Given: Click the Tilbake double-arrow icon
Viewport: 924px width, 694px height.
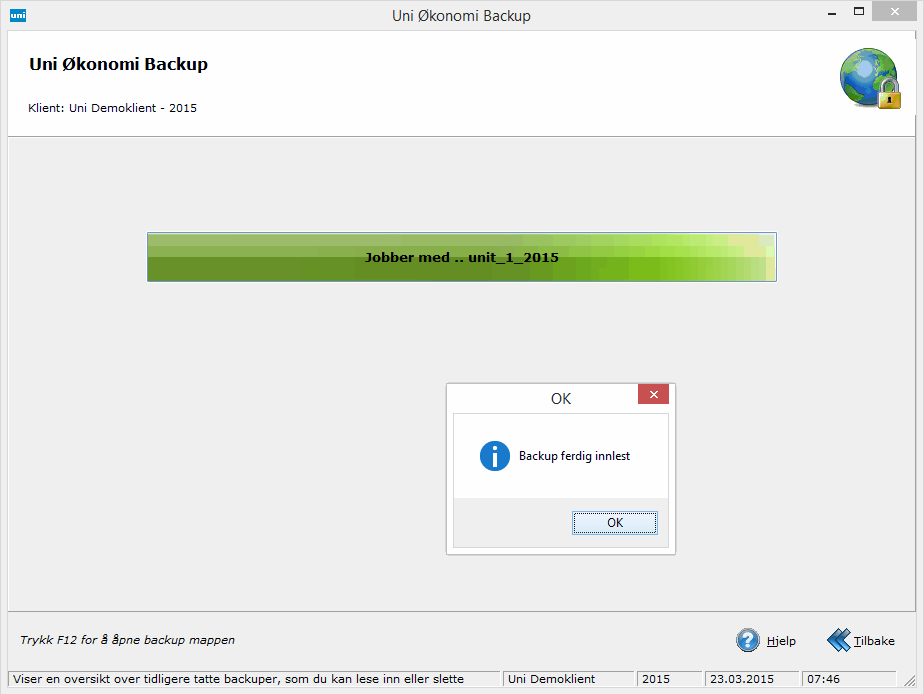Looking at the screenshot, I should click(x=838, y=641).
